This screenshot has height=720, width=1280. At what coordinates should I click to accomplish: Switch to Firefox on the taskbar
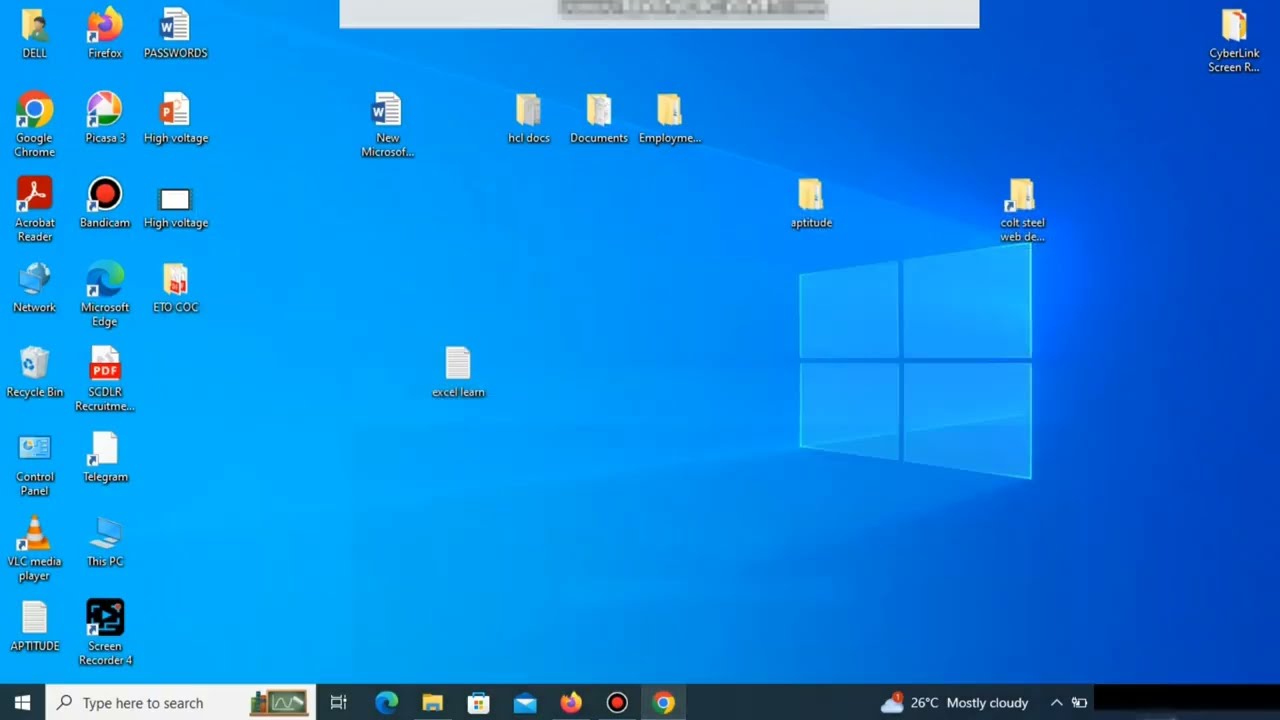point(571,703)
